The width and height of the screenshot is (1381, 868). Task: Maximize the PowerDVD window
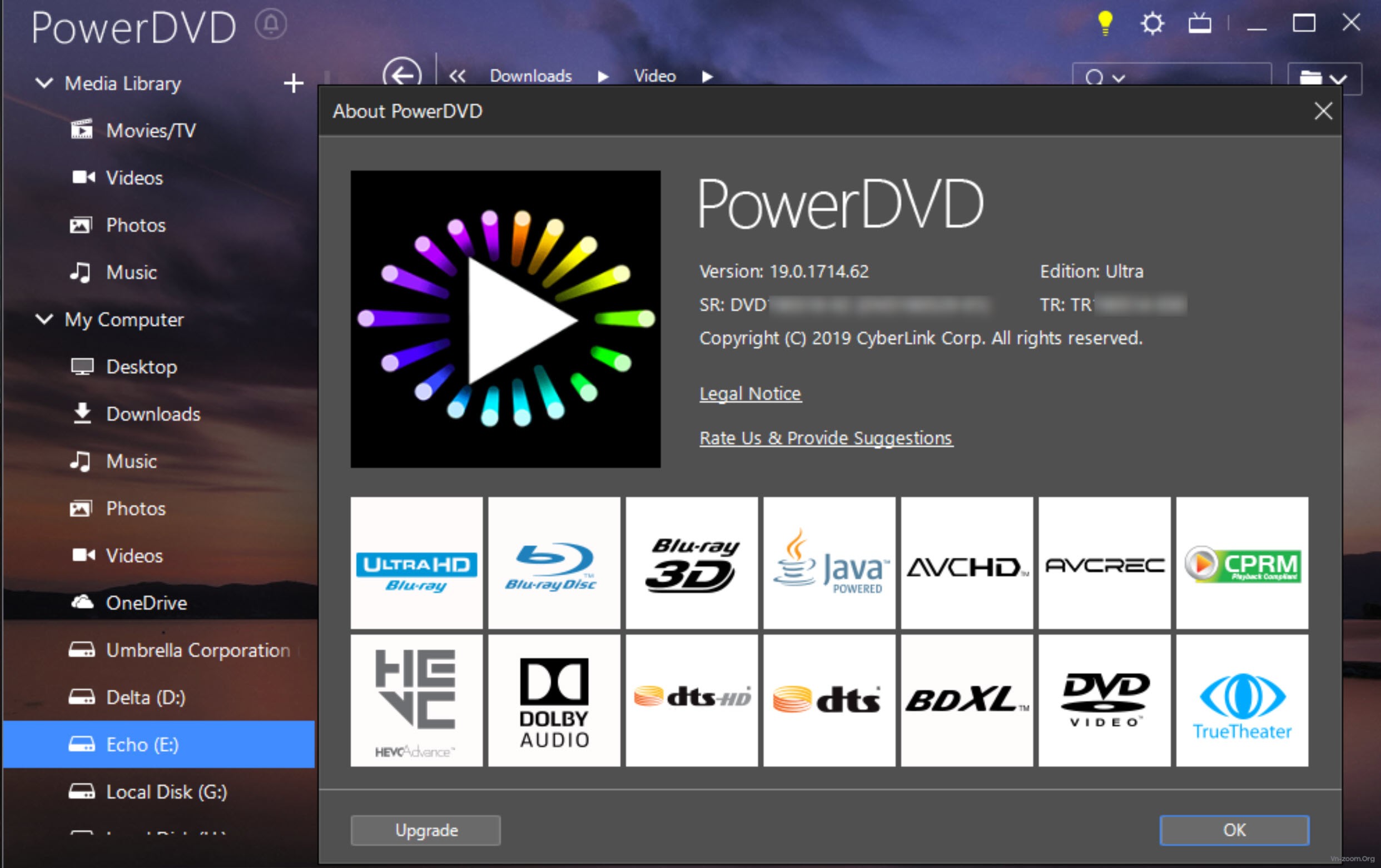point(1304,23)
